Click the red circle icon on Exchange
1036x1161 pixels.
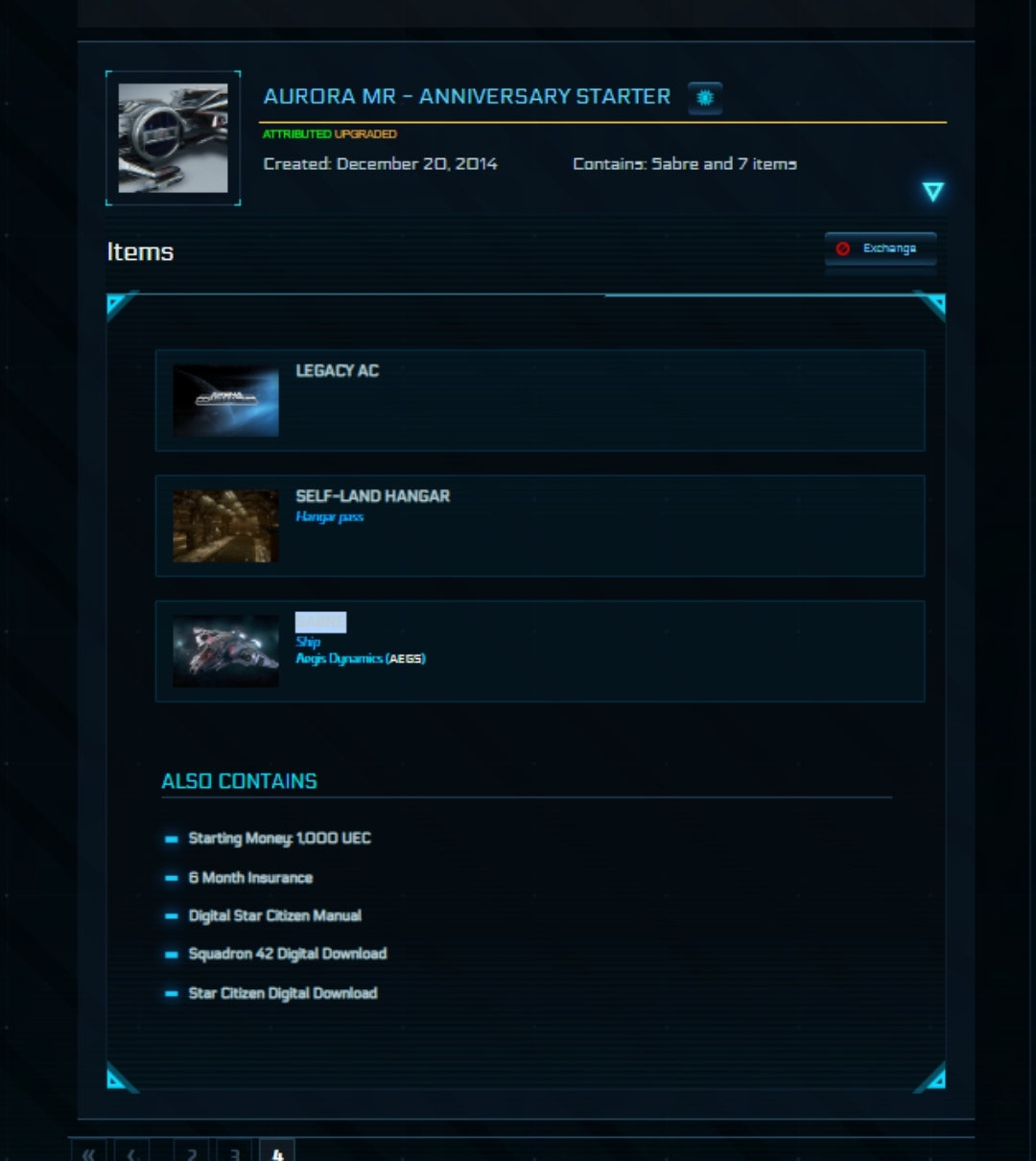(842, 249)
